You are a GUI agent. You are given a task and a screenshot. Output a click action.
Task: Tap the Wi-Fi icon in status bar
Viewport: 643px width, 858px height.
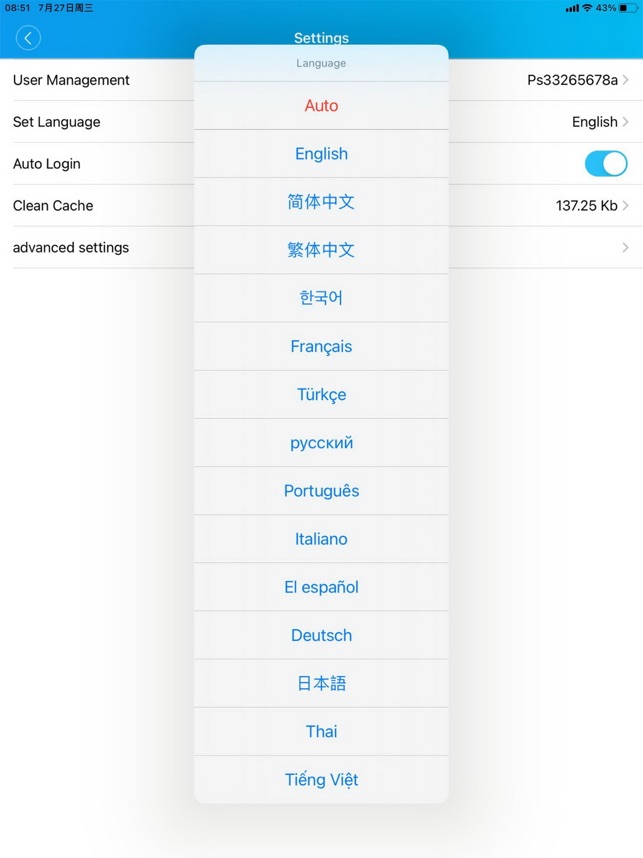tap(587, 8)
